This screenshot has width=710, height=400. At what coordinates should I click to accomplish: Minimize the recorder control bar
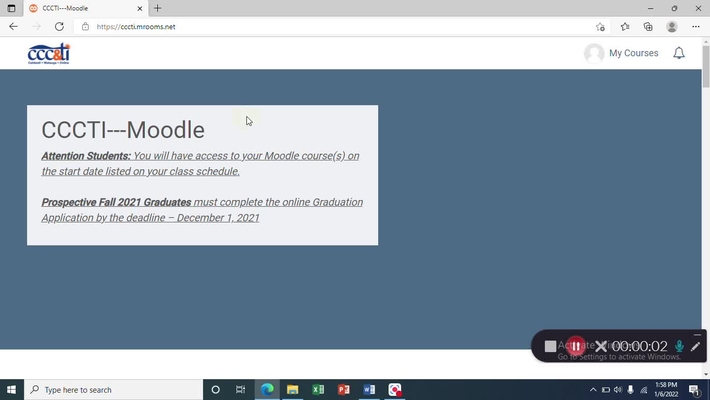coord(697,335)
